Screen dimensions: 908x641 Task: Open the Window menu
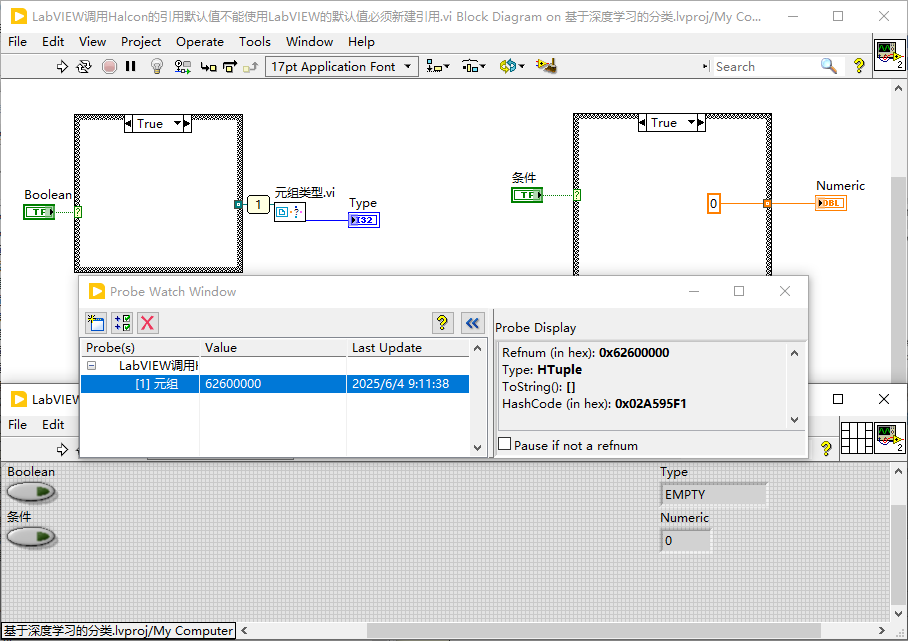point(309,42)
